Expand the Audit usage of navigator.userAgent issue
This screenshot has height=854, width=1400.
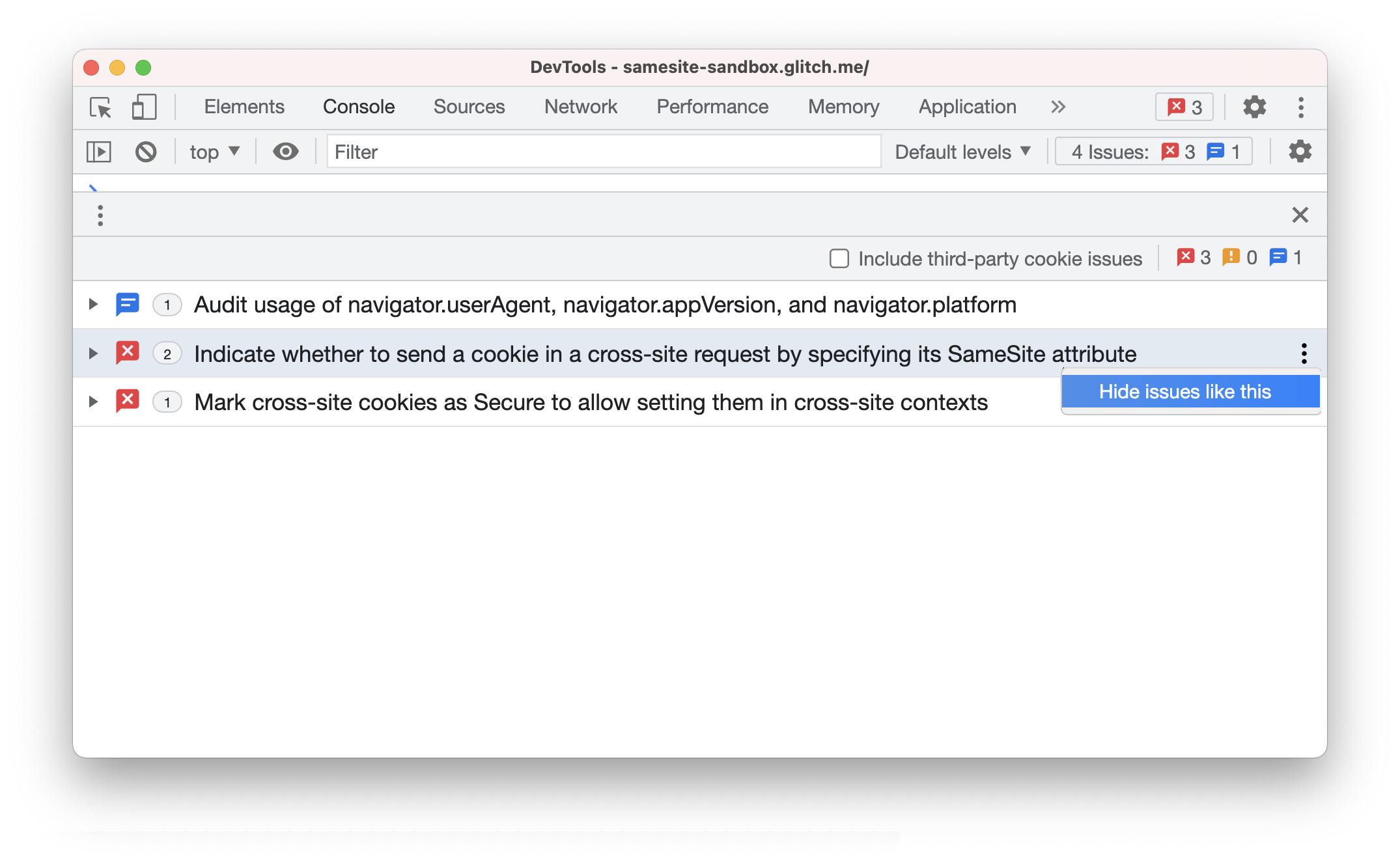coord(93,304)
